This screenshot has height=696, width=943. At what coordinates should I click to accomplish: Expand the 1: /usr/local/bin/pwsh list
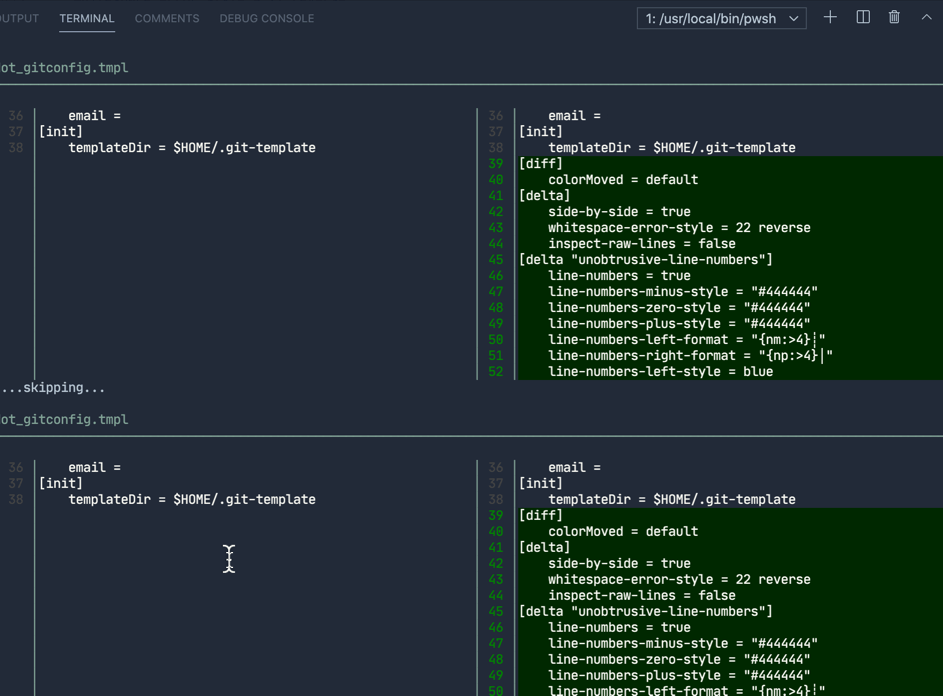[720, 18]
